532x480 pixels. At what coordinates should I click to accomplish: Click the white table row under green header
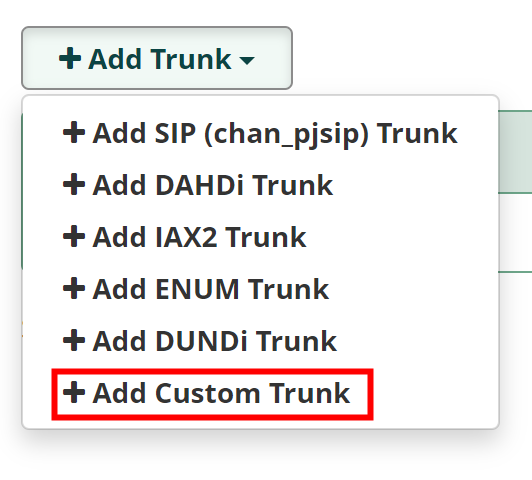[x=515, y=233]
